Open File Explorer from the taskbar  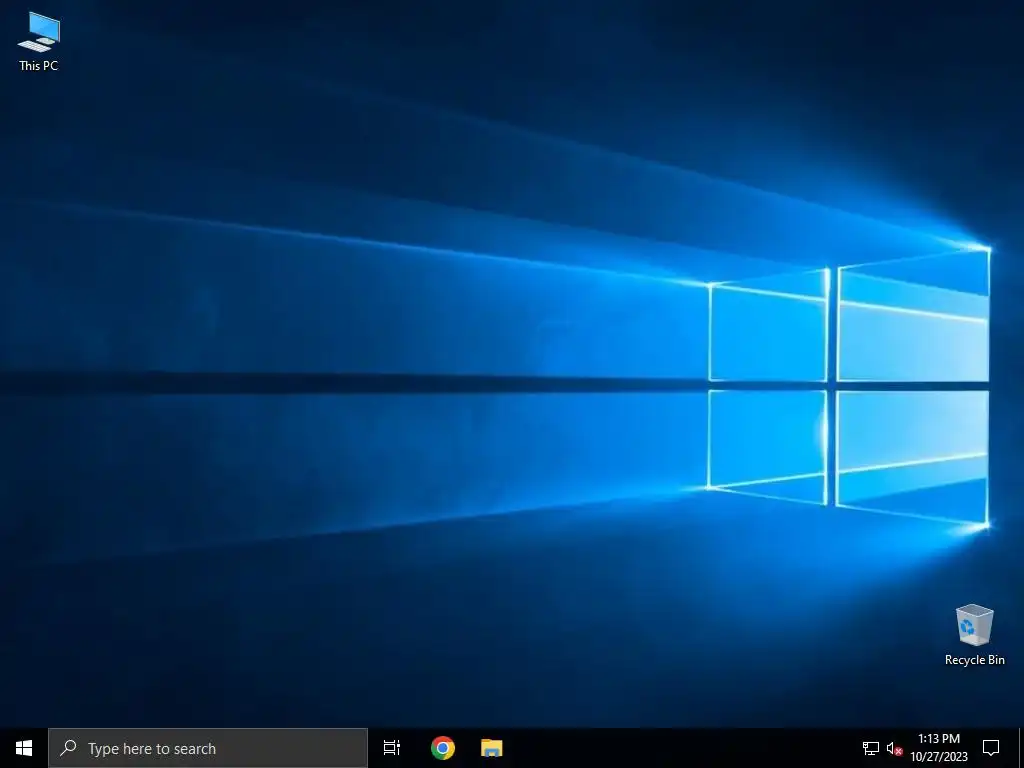point(492,748)
